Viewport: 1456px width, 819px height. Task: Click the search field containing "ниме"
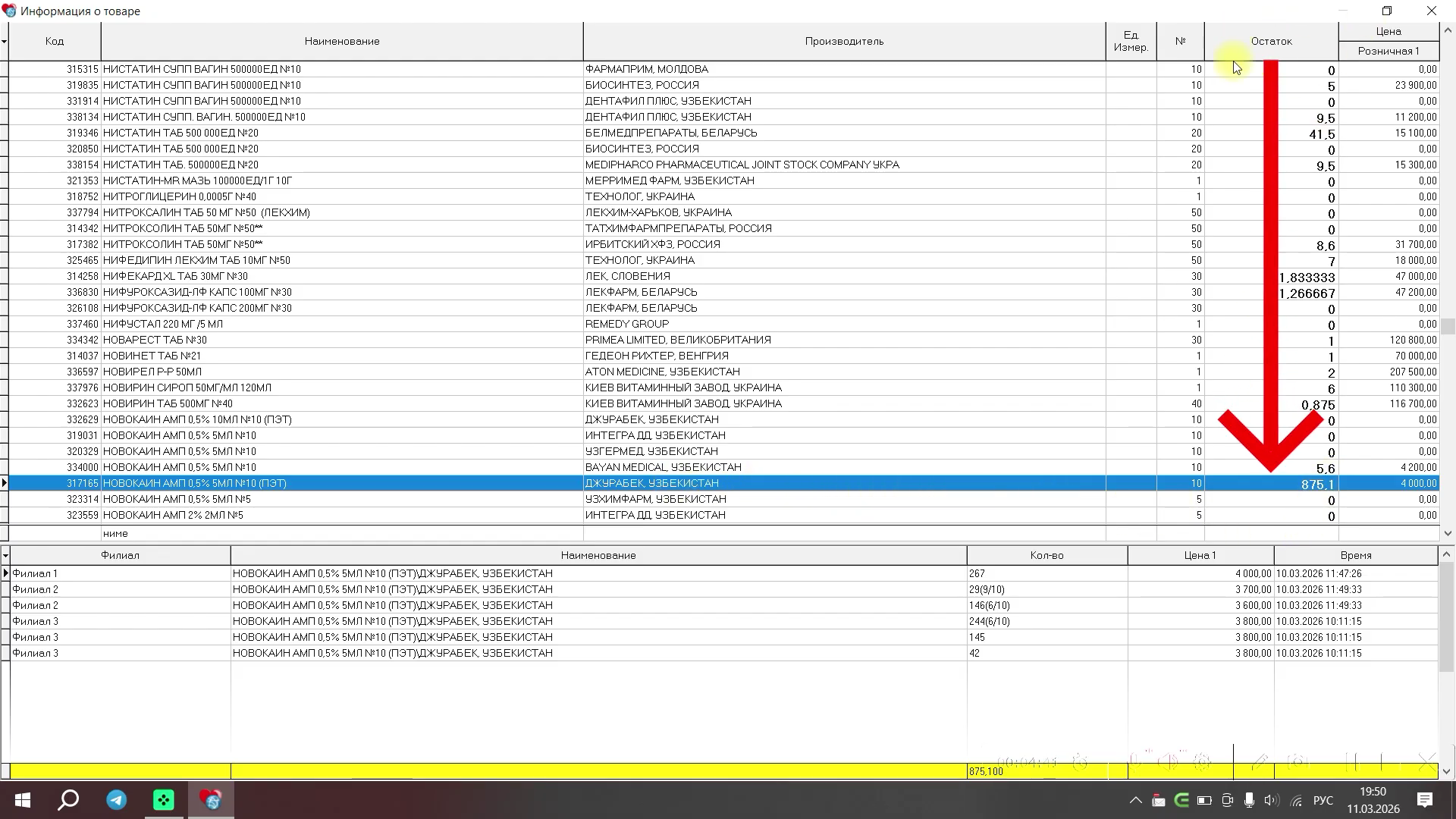(341, 533)
